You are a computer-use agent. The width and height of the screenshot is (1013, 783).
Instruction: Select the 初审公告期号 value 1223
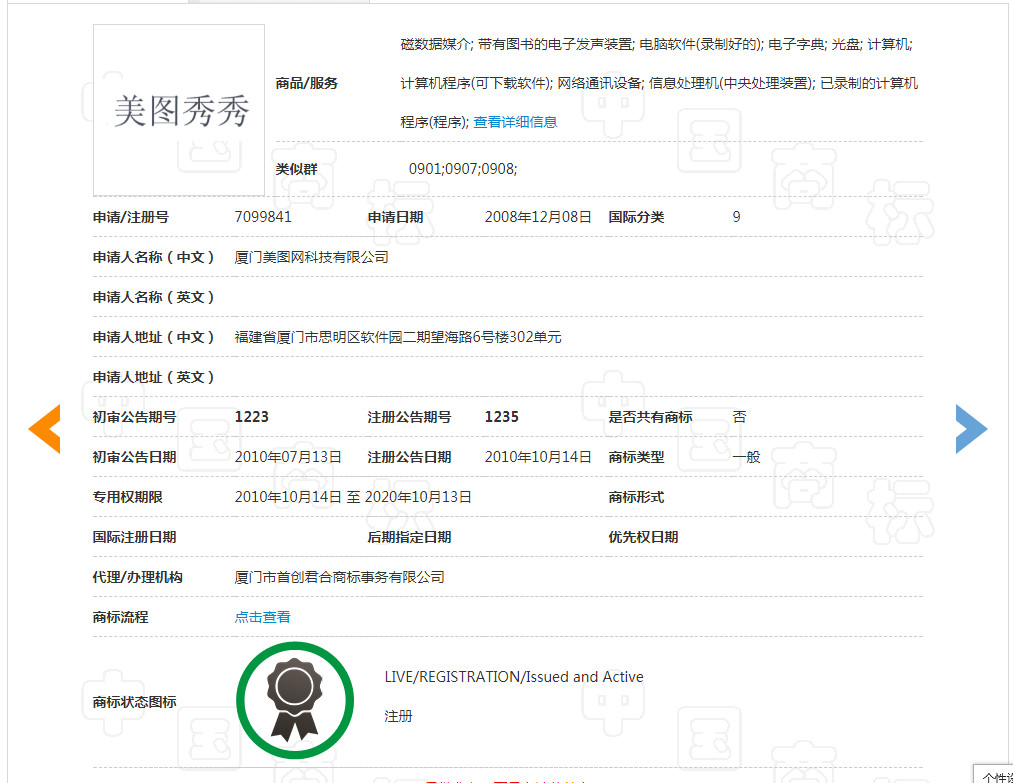pyautogui.click(x=250, y=417)
